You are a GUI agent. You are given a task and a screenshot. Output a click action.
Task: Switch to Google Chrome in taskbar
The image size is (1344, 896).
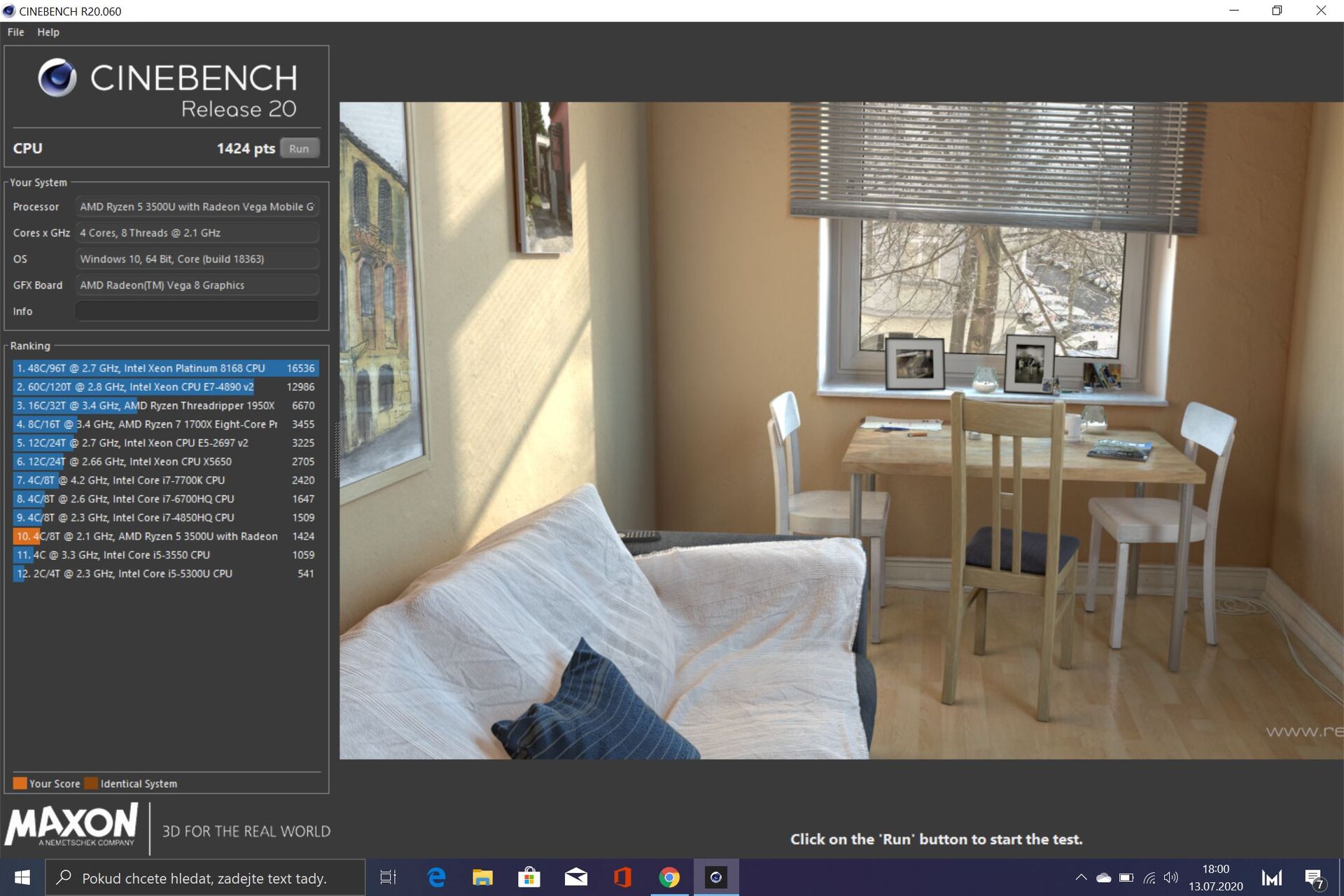point(668,878)
